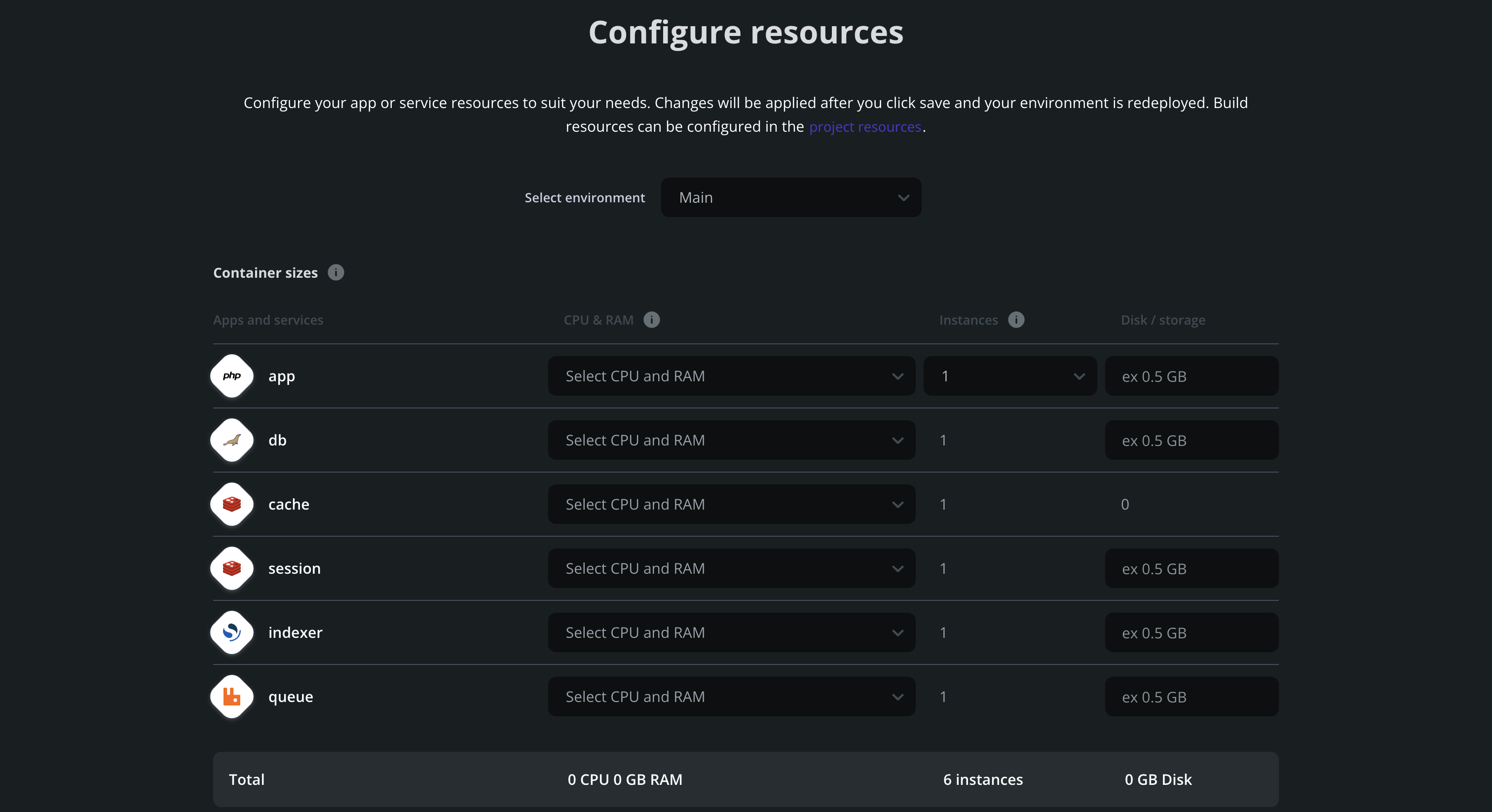Click the Redis icon for cache

[232, 504]
